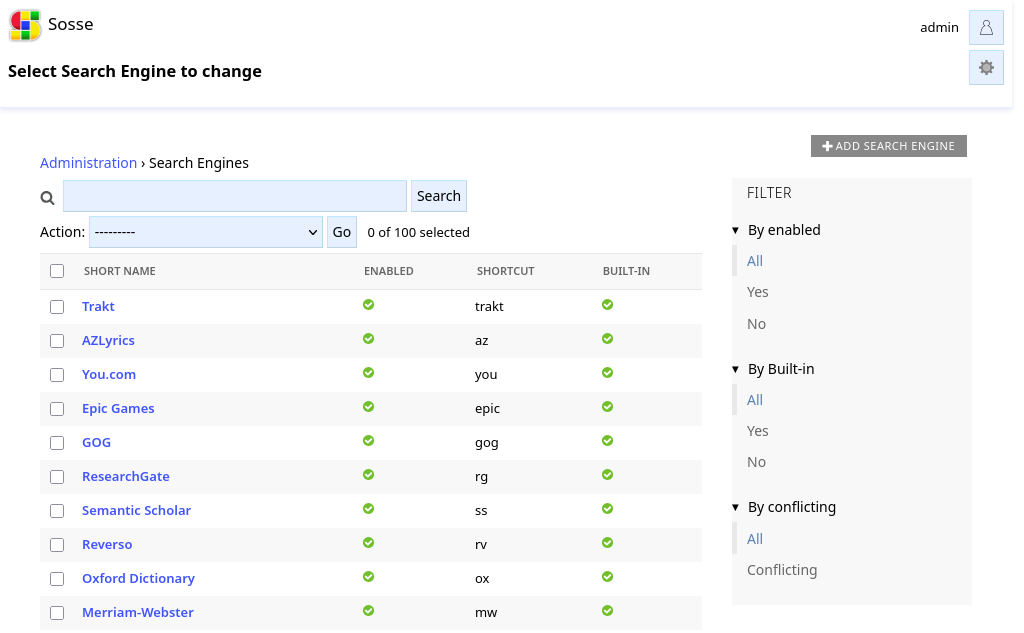The width and height of the screenshot is (1024, 633).
Task: Filter enabled engines by No
Action: click(x=756, y=324)
